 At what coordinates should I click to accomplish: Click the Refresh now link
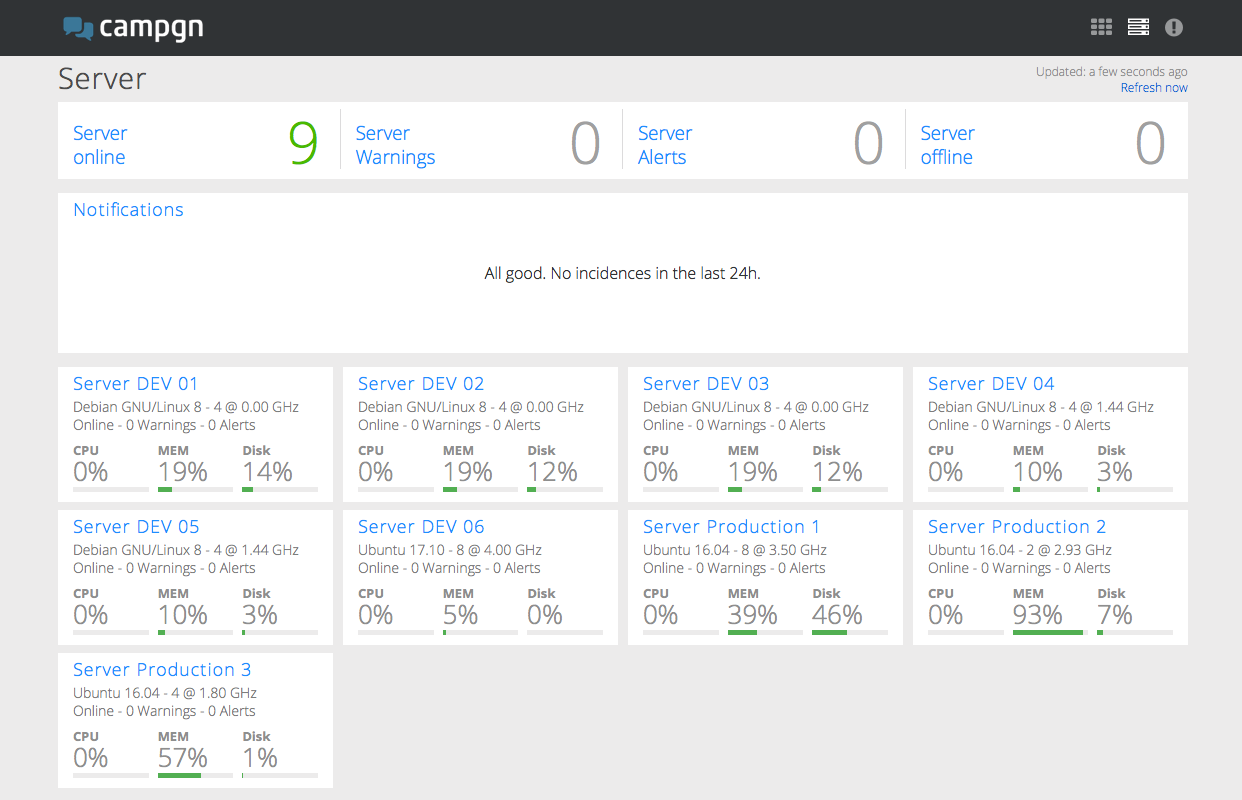[1154, 88]
